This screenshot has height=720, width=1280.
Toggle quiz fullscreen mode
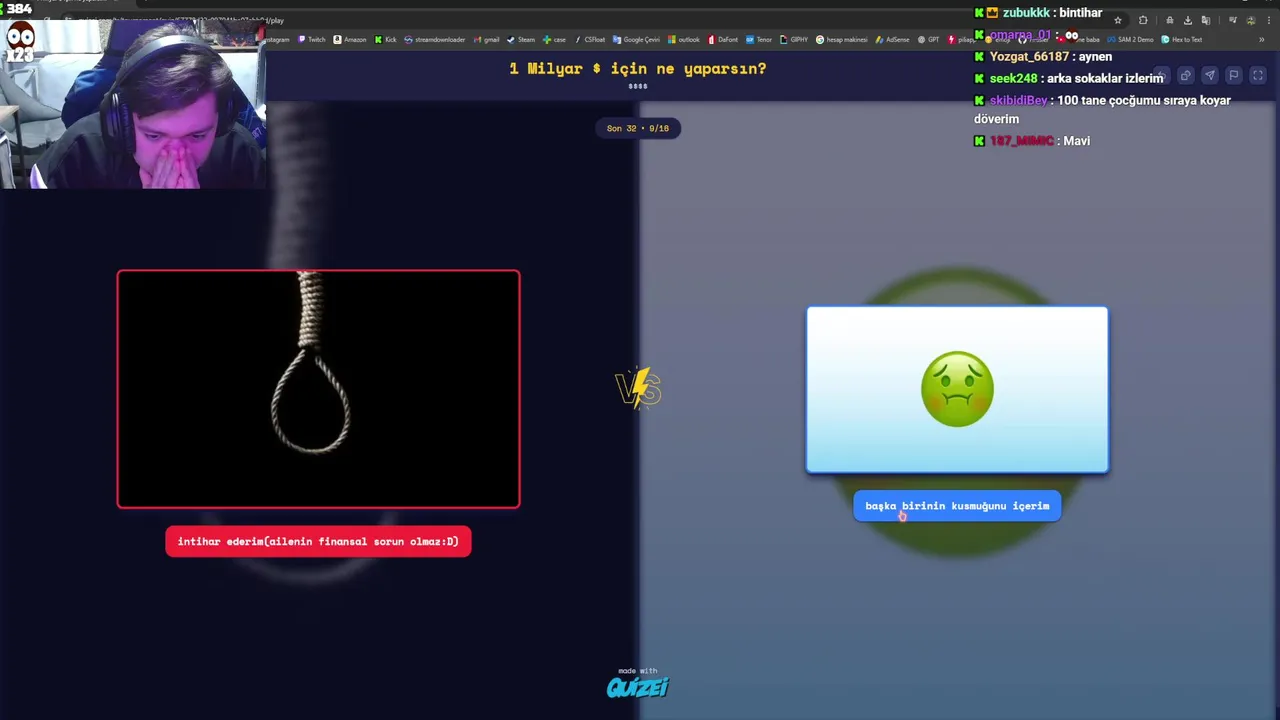coord(1258,75)
